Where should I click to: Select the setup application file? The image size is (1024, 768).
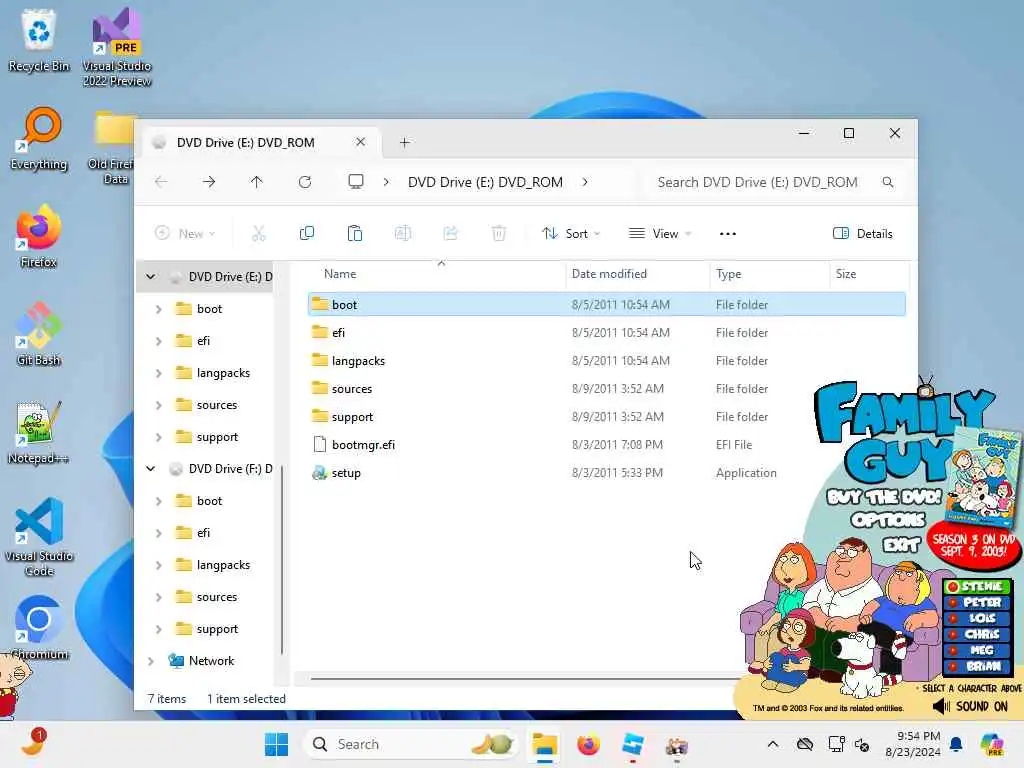607,473
